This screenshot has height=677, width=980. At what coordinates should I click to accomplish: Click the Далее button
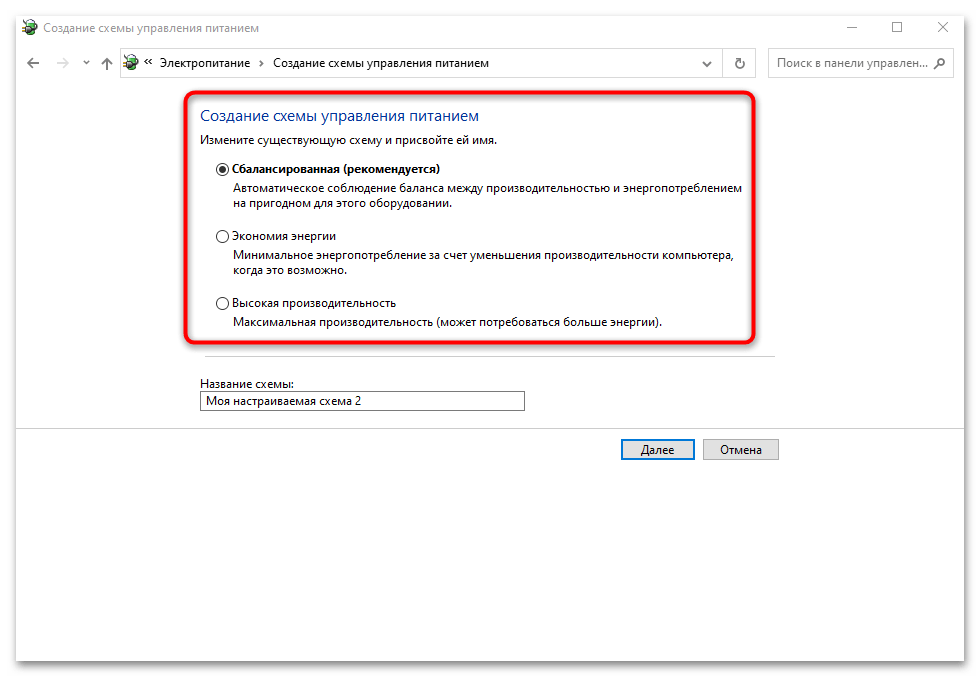(658, 449)
